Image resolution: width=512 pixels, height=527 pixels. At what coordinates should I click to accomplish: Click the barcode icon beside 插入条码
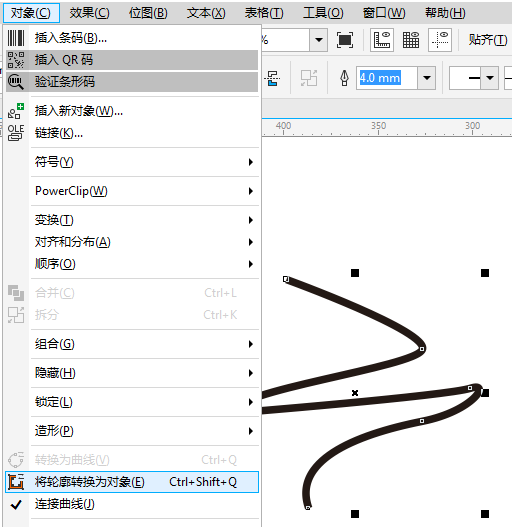(x=16, y=38)
